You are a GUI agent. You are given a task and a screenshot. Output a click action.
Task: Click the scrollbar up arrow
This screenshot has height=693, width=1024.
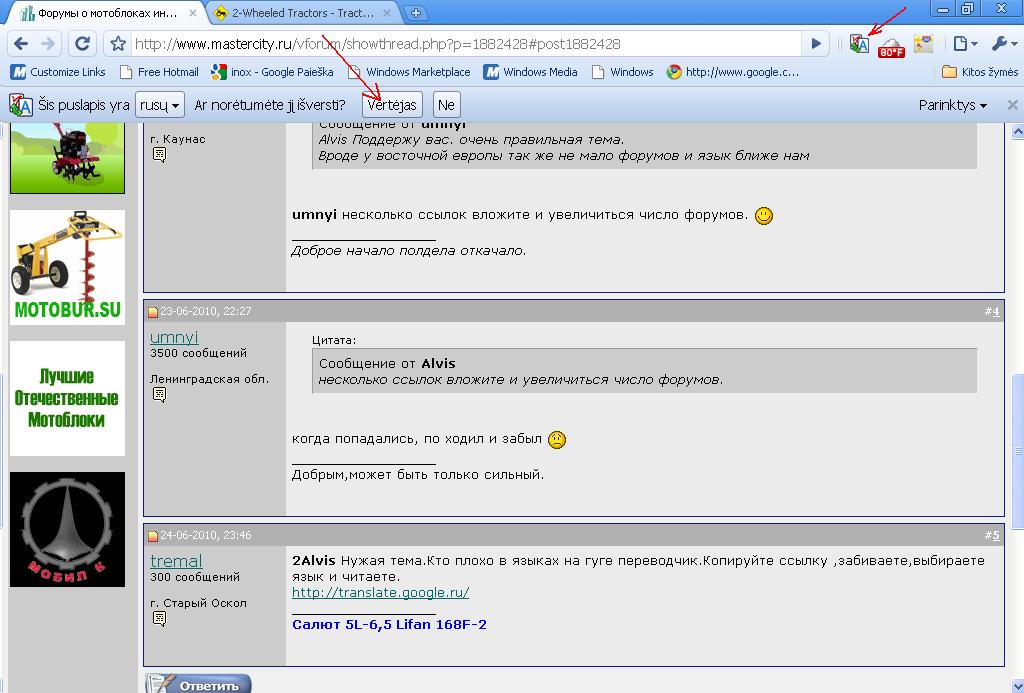click(1017, 131)
